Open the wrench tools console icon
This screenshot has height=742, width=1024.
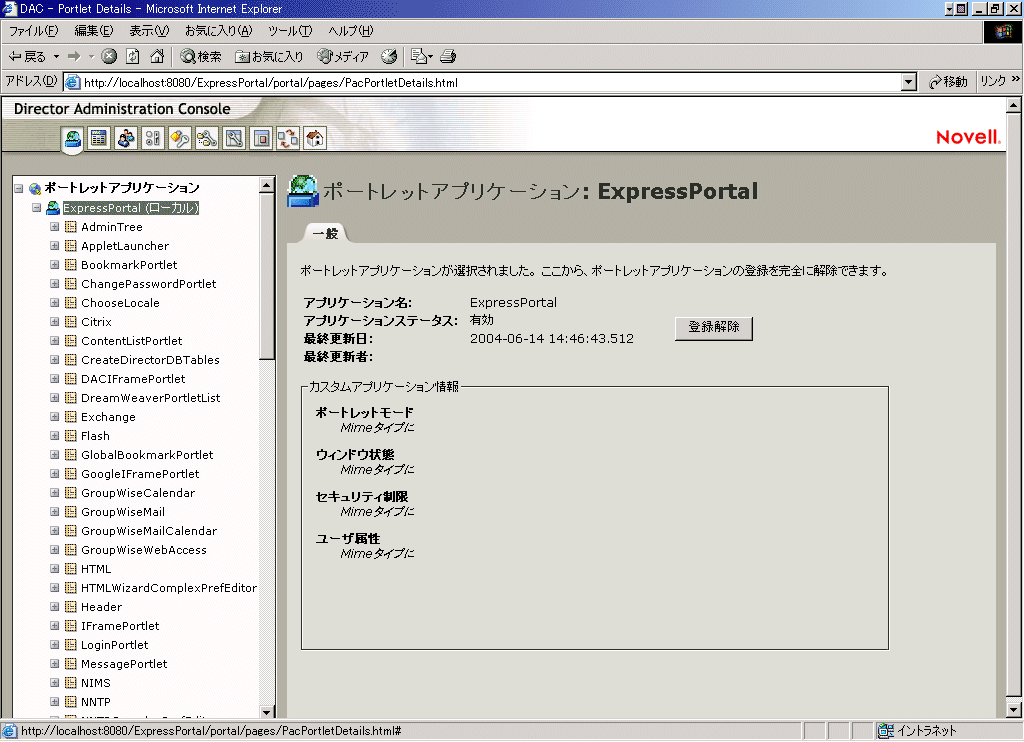click(234, 138)
